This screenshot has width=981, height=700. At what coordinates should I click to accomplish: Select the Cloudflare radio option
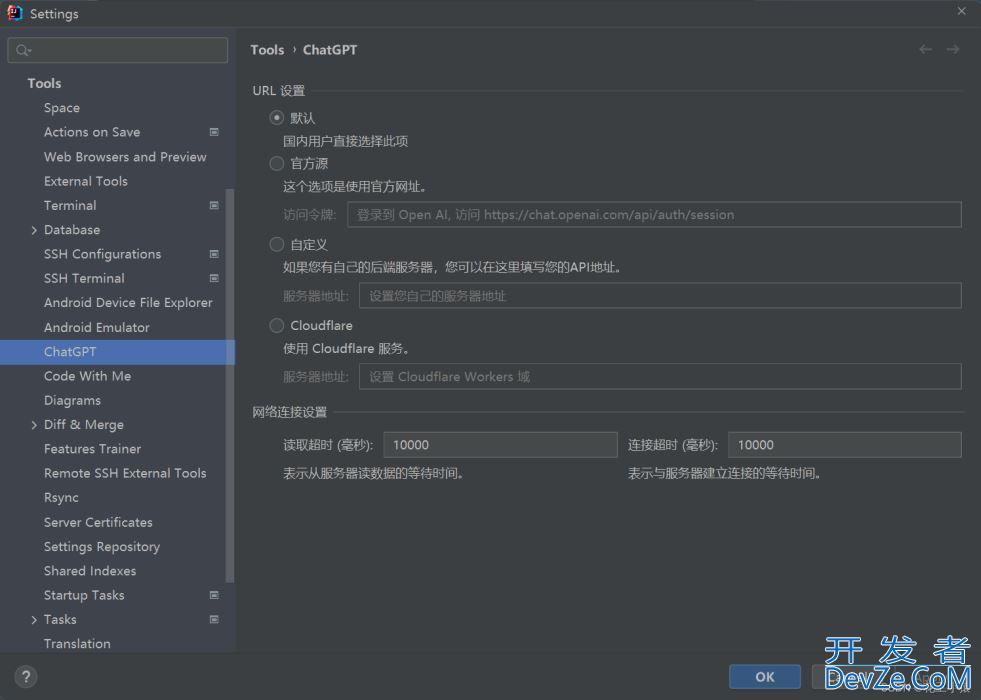point(277,325)
